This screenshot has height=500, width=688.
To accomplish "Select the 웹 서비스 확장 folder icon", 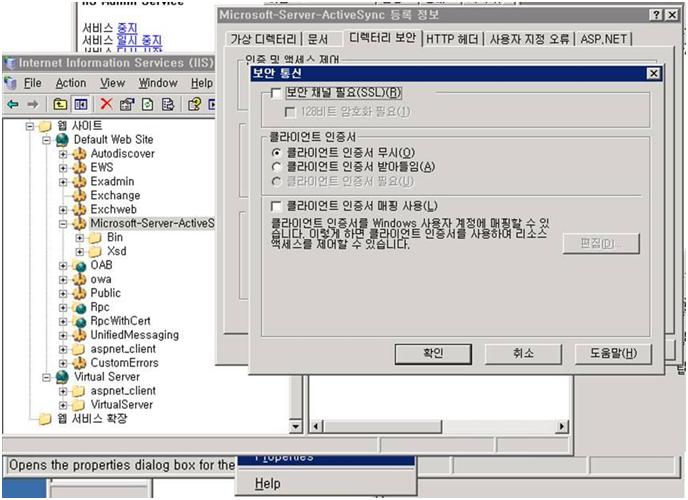I will (x=45, y=419).
